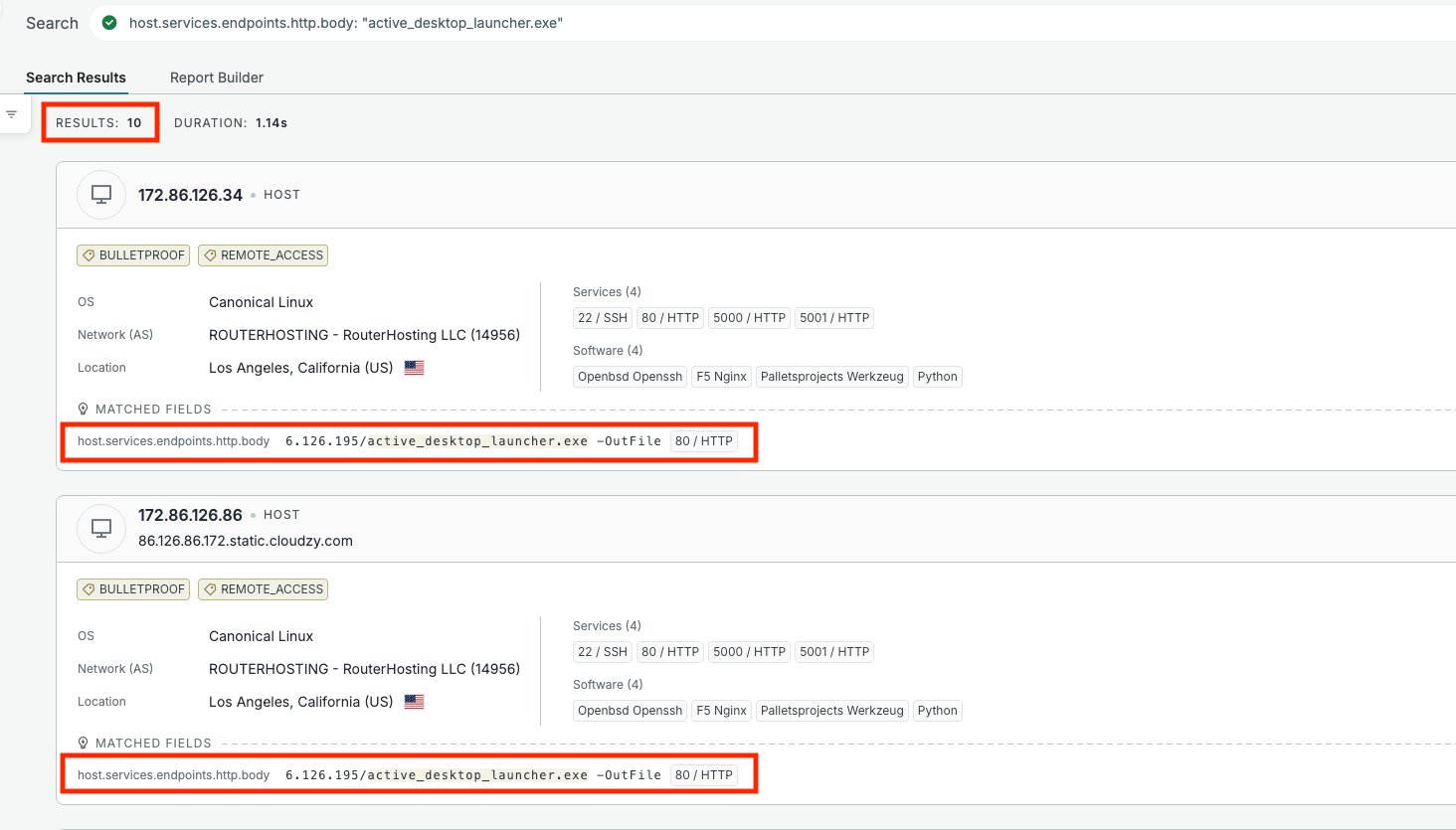Click host.services.endpoints.http.body label on 172.86.126.34
The image size is (1456, 830).
(174, 441)
